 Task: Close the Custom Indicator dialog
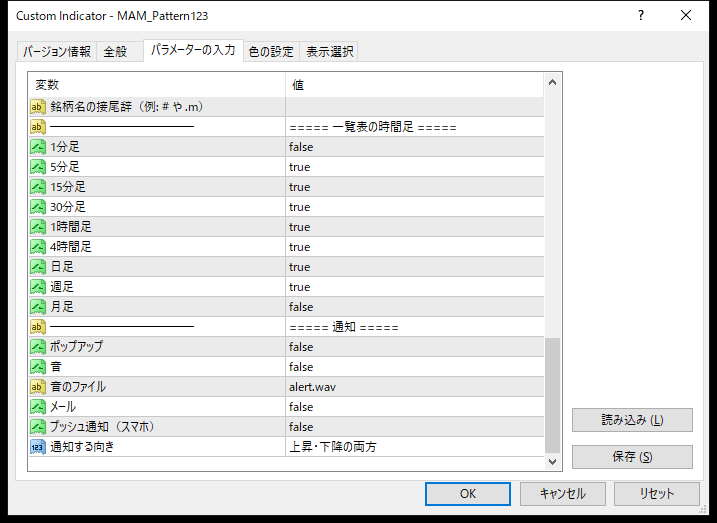click(x=686, y=16)
